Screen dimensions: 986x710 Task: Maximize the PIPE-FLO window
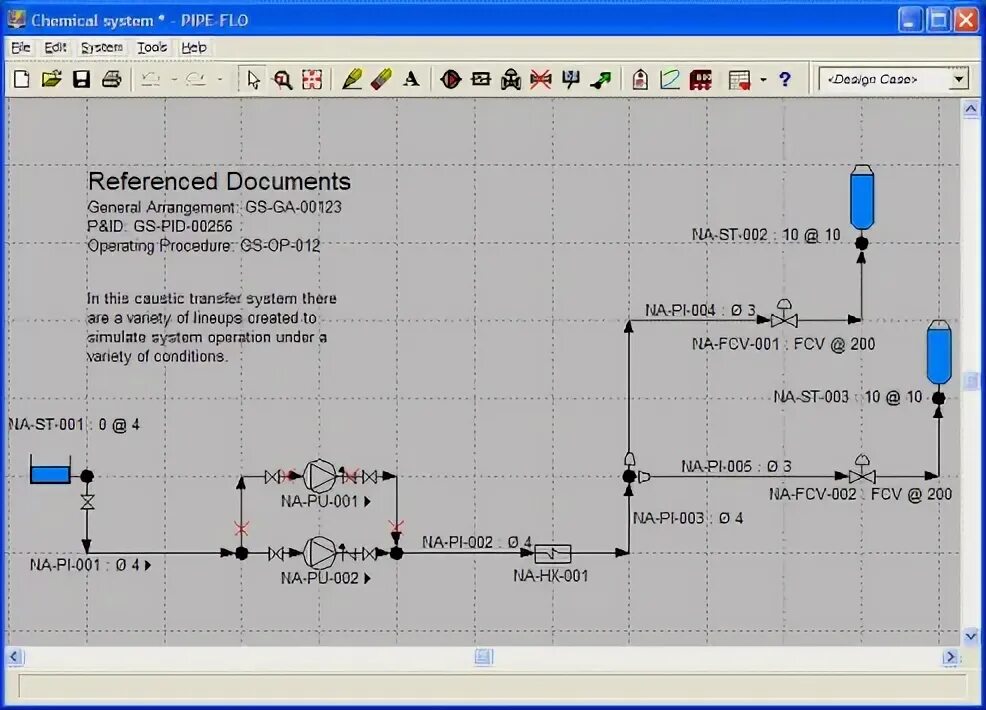pyautogui.click(x=939, y=19)
